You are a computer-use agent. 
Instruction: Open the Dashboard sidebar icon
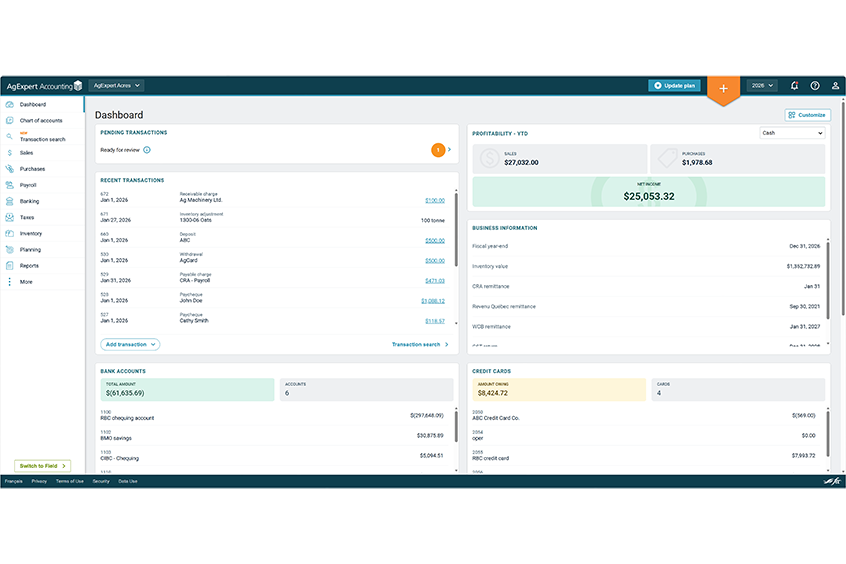point(9,105)
